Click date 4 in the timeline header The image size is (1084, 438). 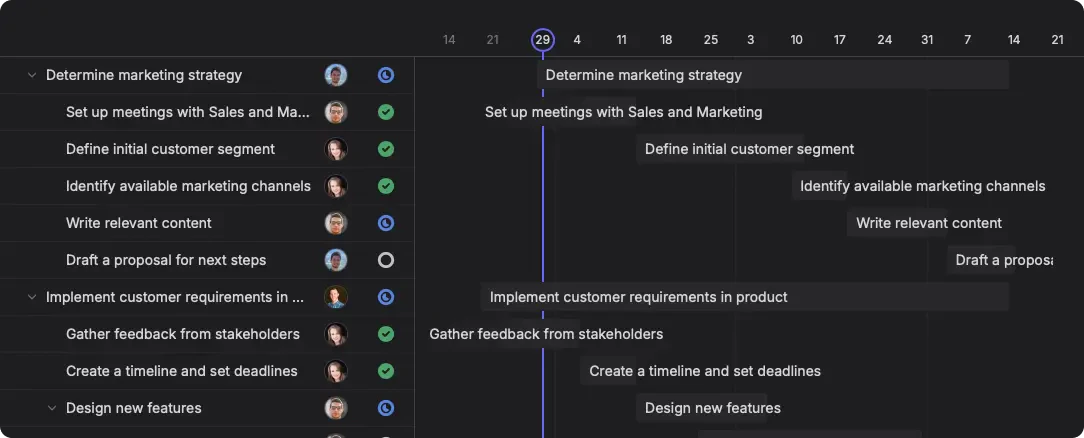[577, 40]
